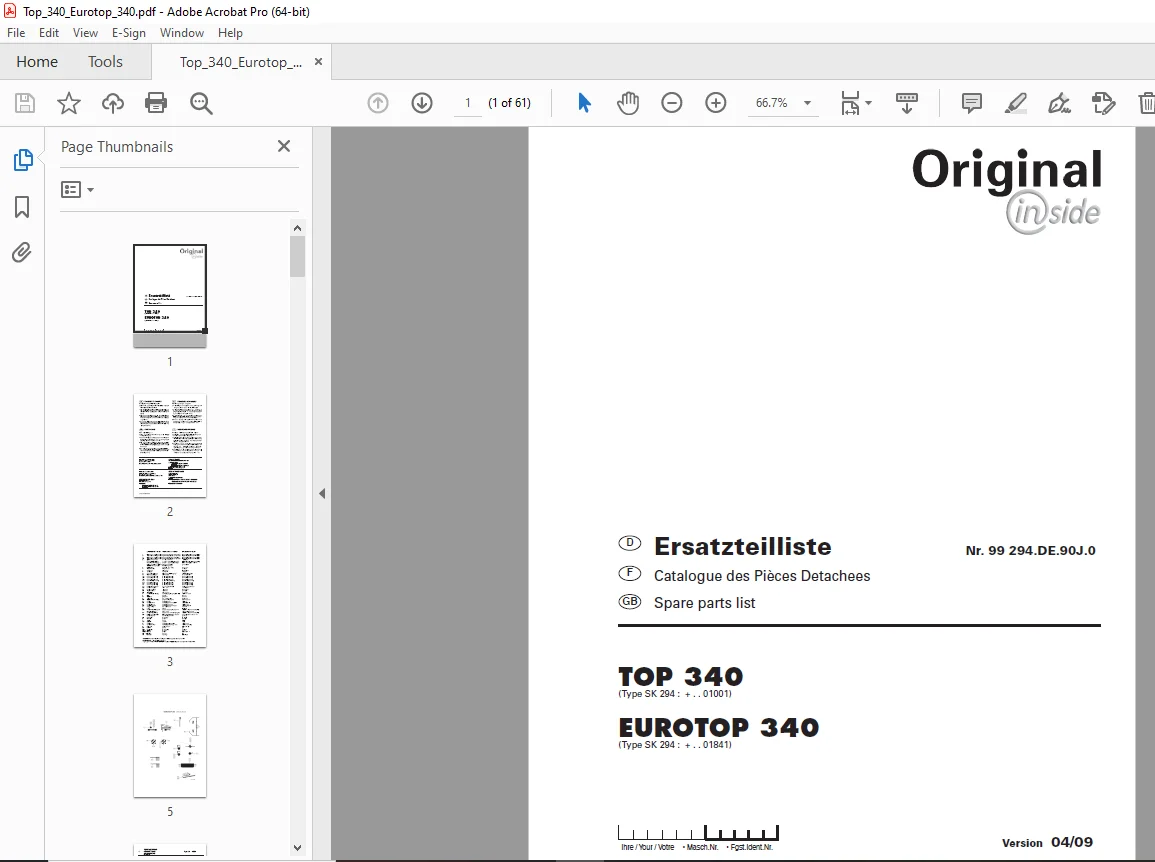
Task: Open the E-Sign menu
Action: coord(129,33)
